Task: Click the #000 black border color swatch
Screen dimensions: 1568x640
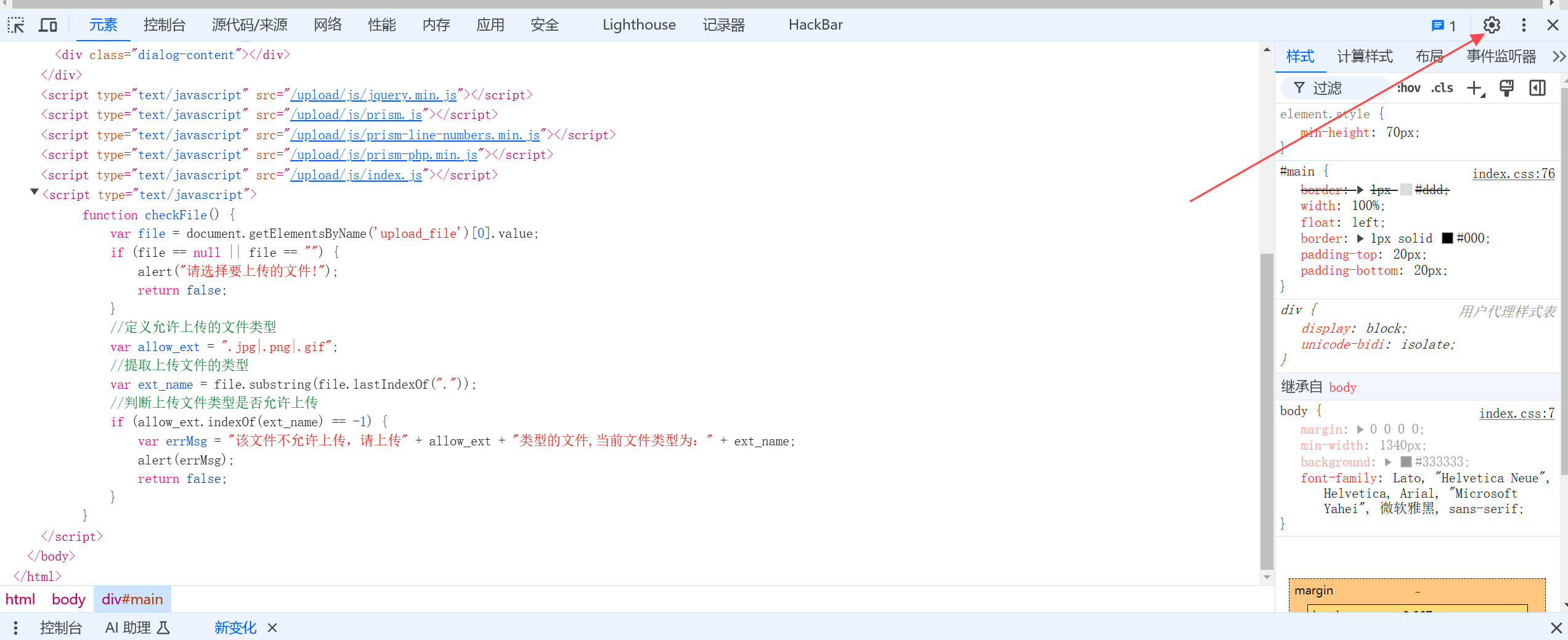Action: point(1447,238)
